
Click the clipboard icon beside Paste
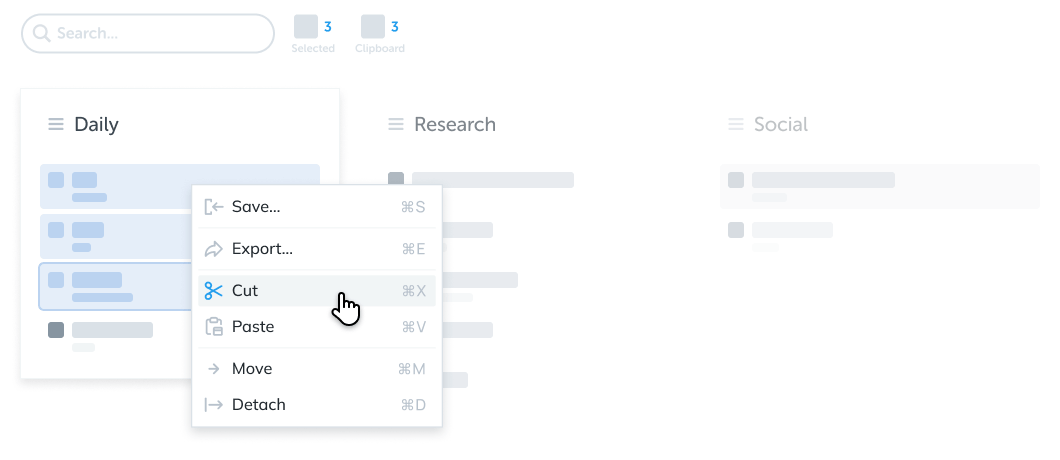(213, 327)
